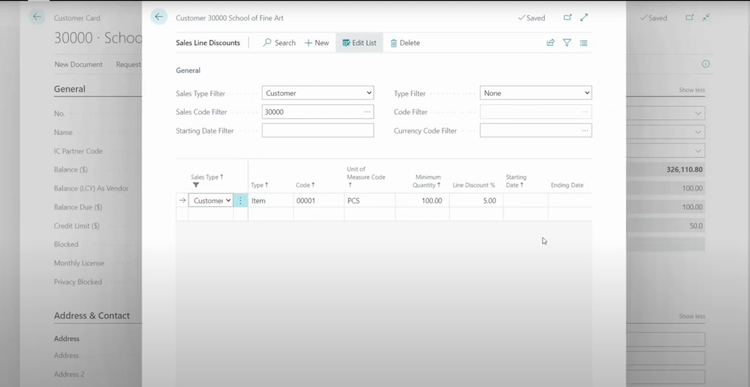The height and width of the screenshot is (387, 750).
Task: Open Search in Sales Line Discounts
Action: pyautogui.click(x=279, y=43)
